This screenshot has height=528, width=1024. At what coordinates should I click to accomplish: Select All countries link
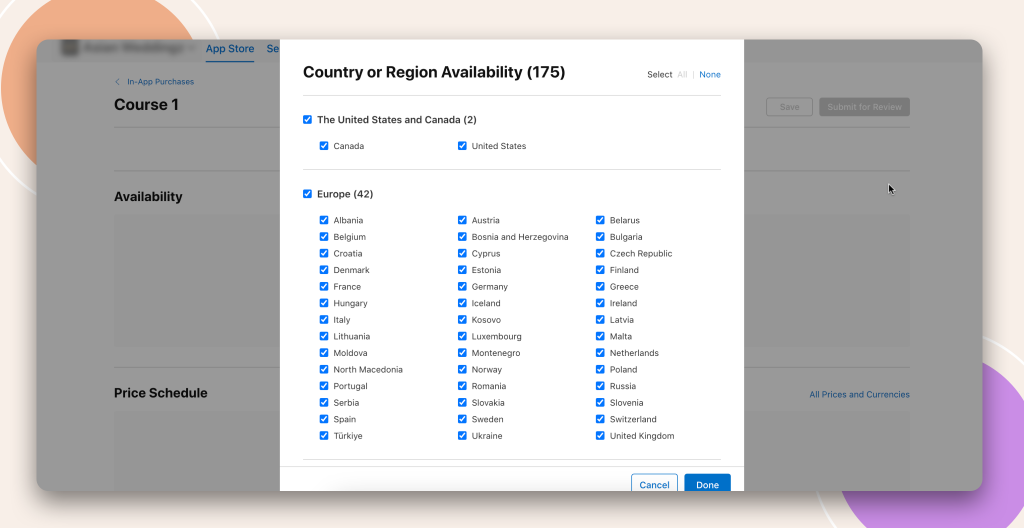click(682, 74)
